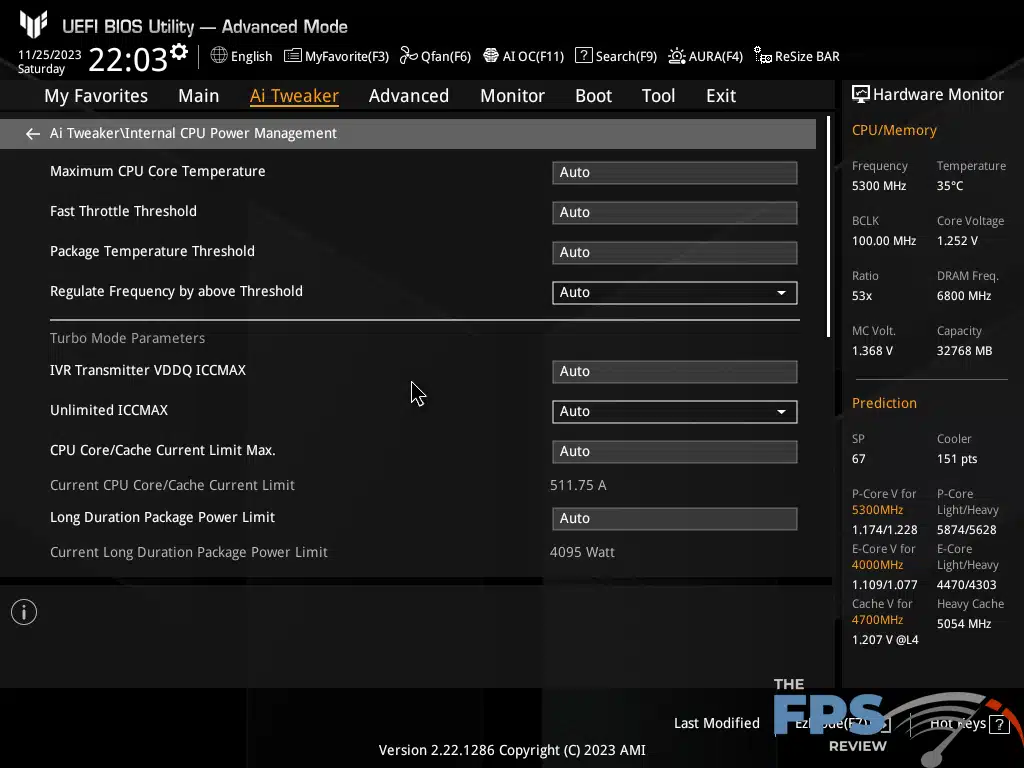Open the Tool tab
Viewport: 1024px width, 768px height.
658,96
